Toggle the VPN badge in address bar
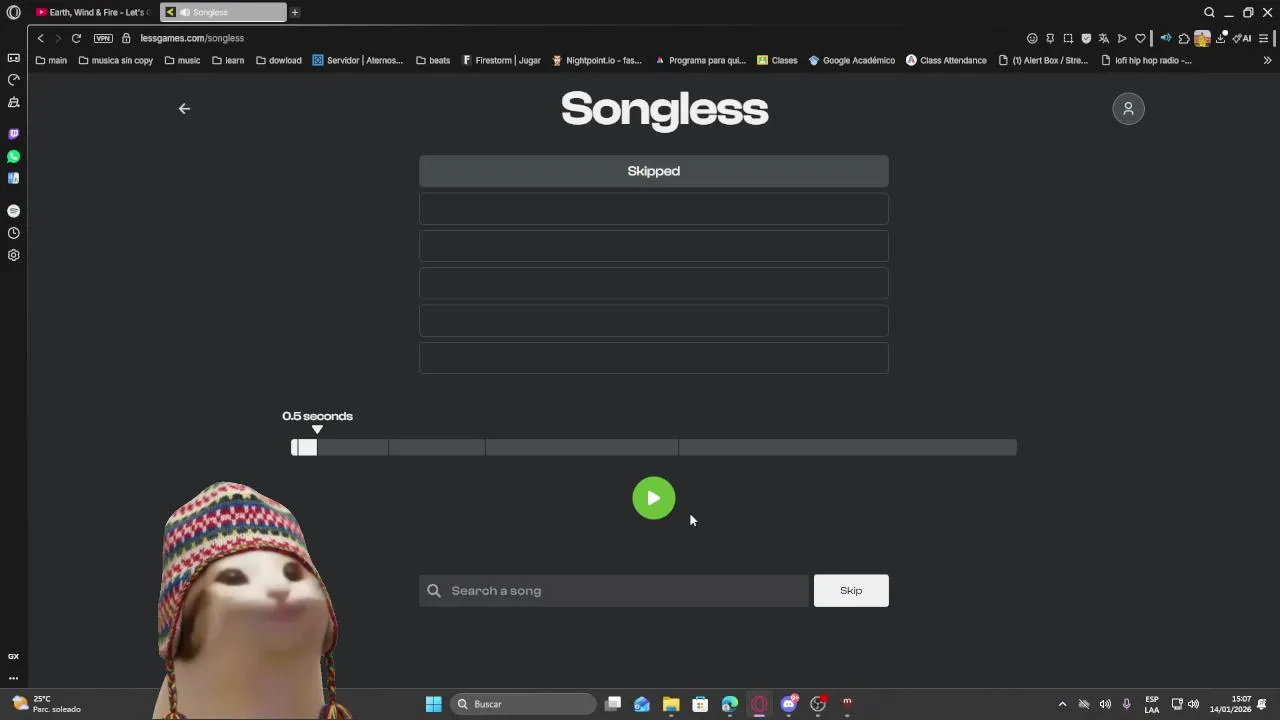 coord(103,38)
